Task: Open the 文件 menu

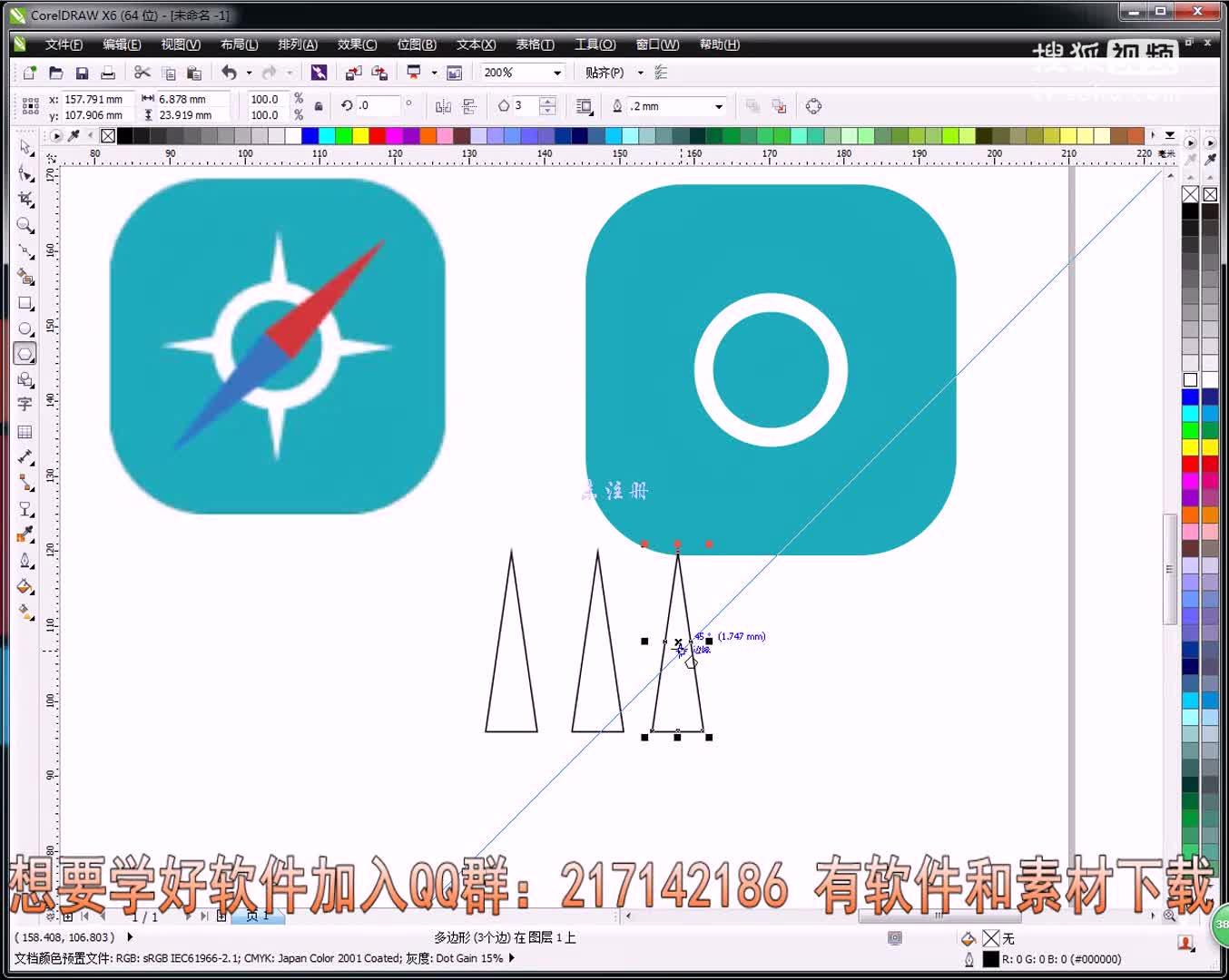Action: pos(63,44)
